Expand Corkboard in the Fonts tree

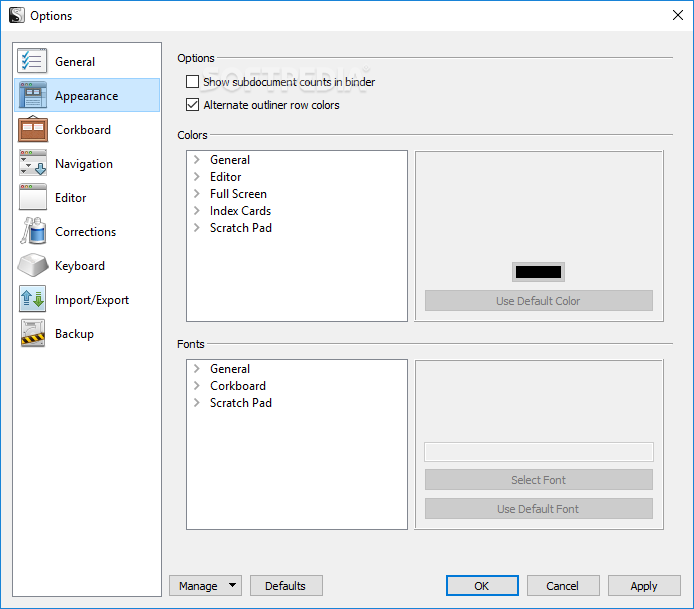(x=197, y=386)
